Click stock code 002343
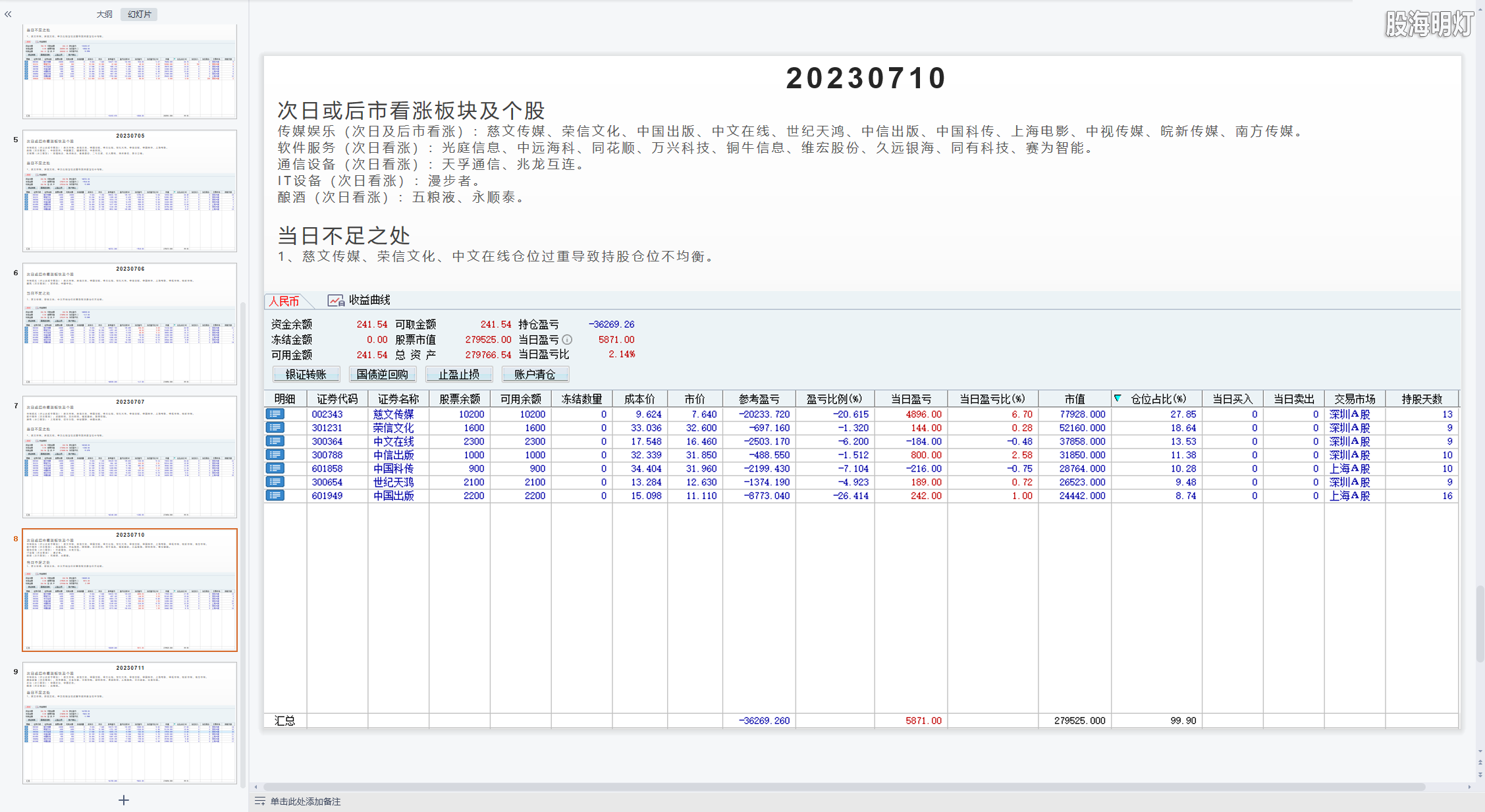The height and width of the screenshot is (812, 1485). 327,414
